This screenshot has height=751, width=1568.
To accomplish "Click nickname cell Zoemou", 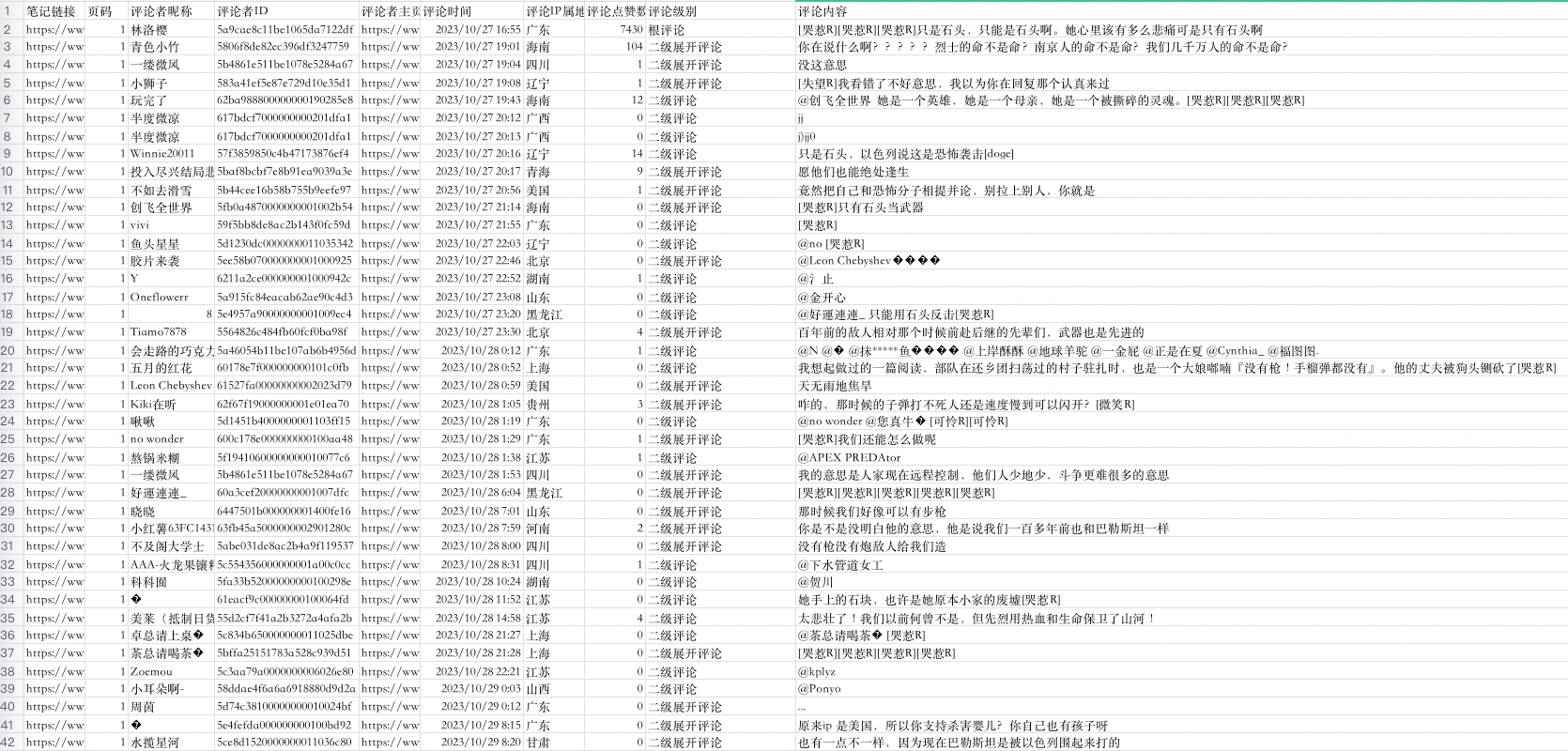I will pos(171,671).
